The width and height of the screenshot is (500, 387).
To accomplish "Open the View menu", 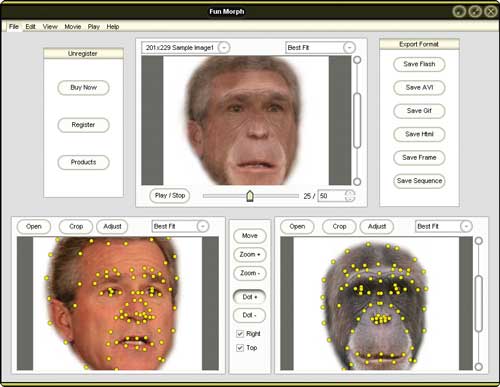I will 50,26.
